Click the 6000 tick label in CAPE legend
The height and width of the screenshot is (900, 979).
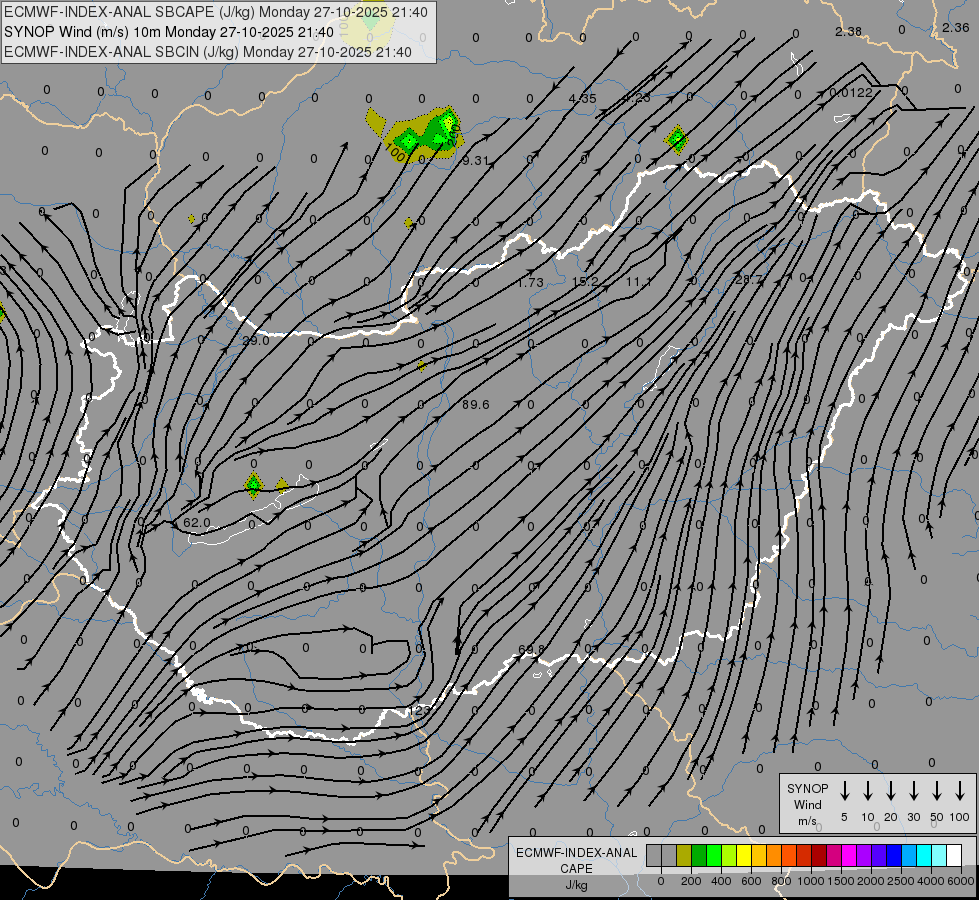961,881
